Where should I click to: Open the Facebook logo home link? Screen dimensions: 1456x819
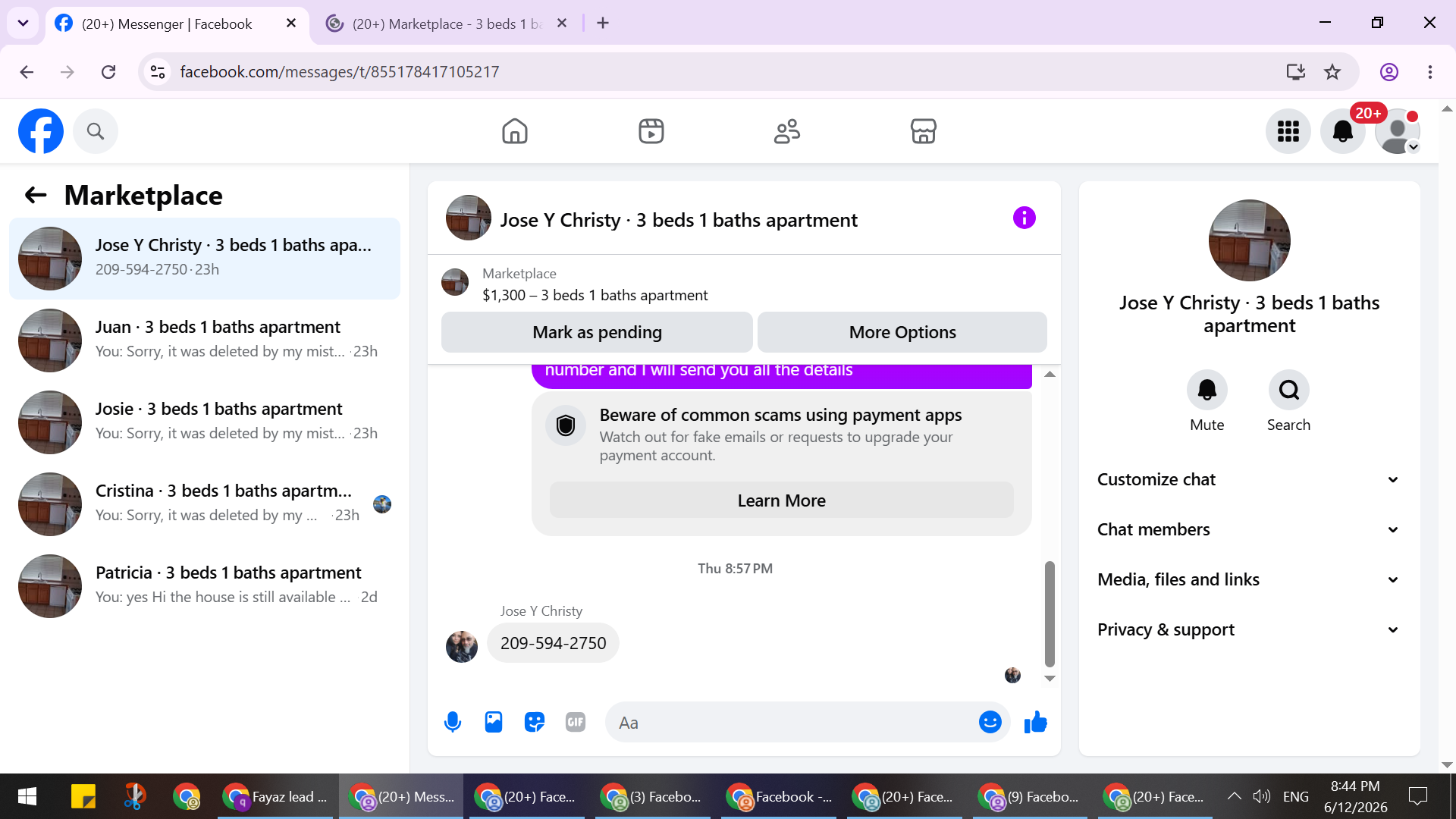(41, 131)
